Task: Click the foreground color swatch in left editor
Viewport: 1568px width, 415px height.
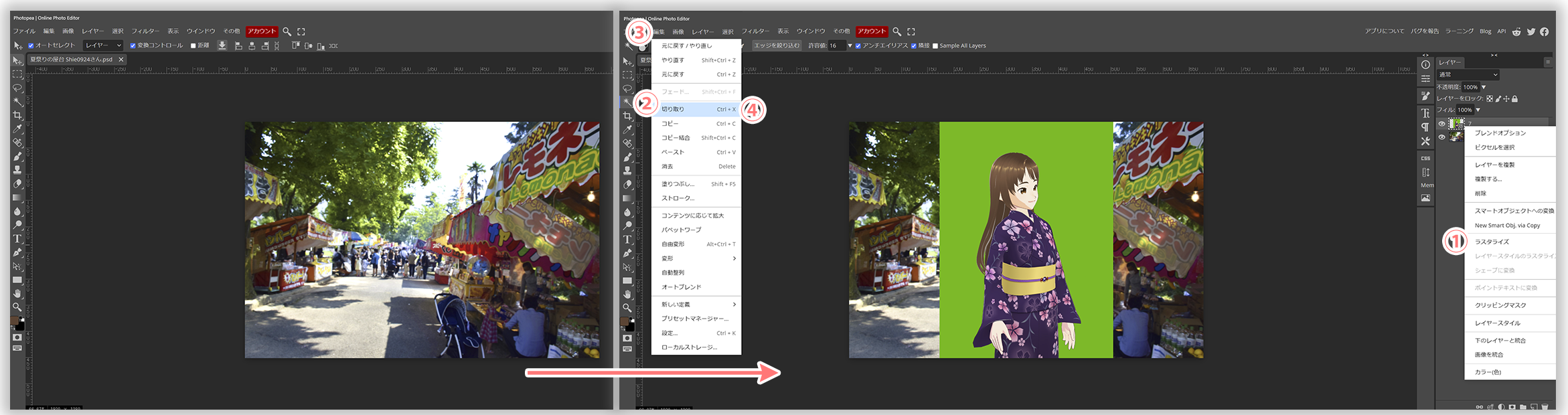Action: (15, 321)
